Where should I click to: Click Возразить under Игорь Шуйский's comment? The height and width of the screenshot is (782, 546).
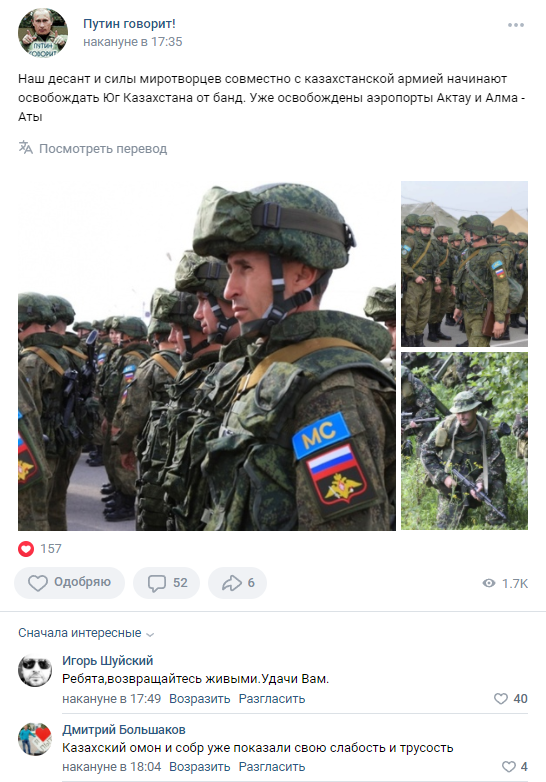point(199,699)
